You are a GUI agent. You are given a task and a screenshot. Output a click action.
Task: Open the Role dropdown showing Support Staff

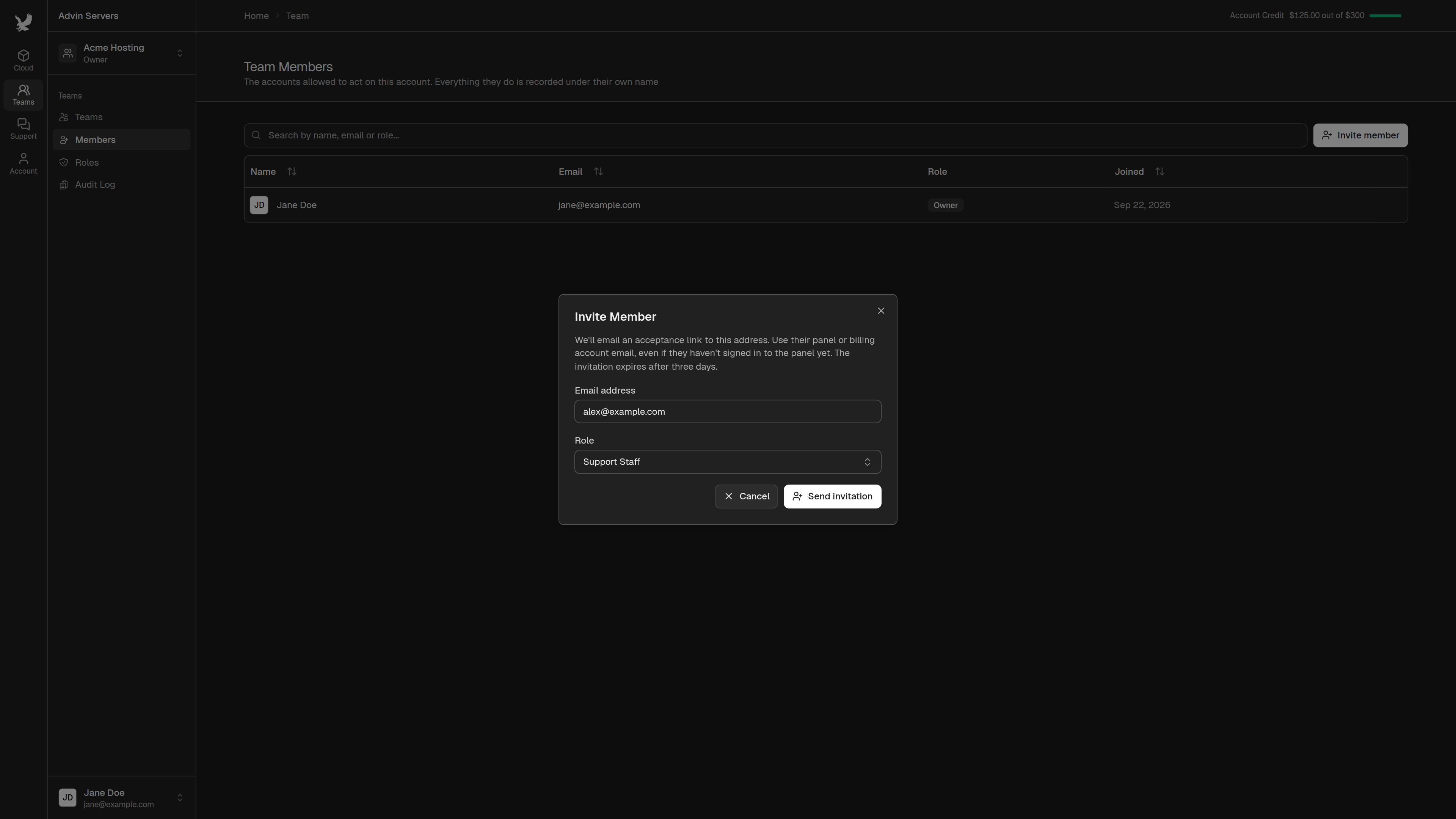(x=728, y=462)
